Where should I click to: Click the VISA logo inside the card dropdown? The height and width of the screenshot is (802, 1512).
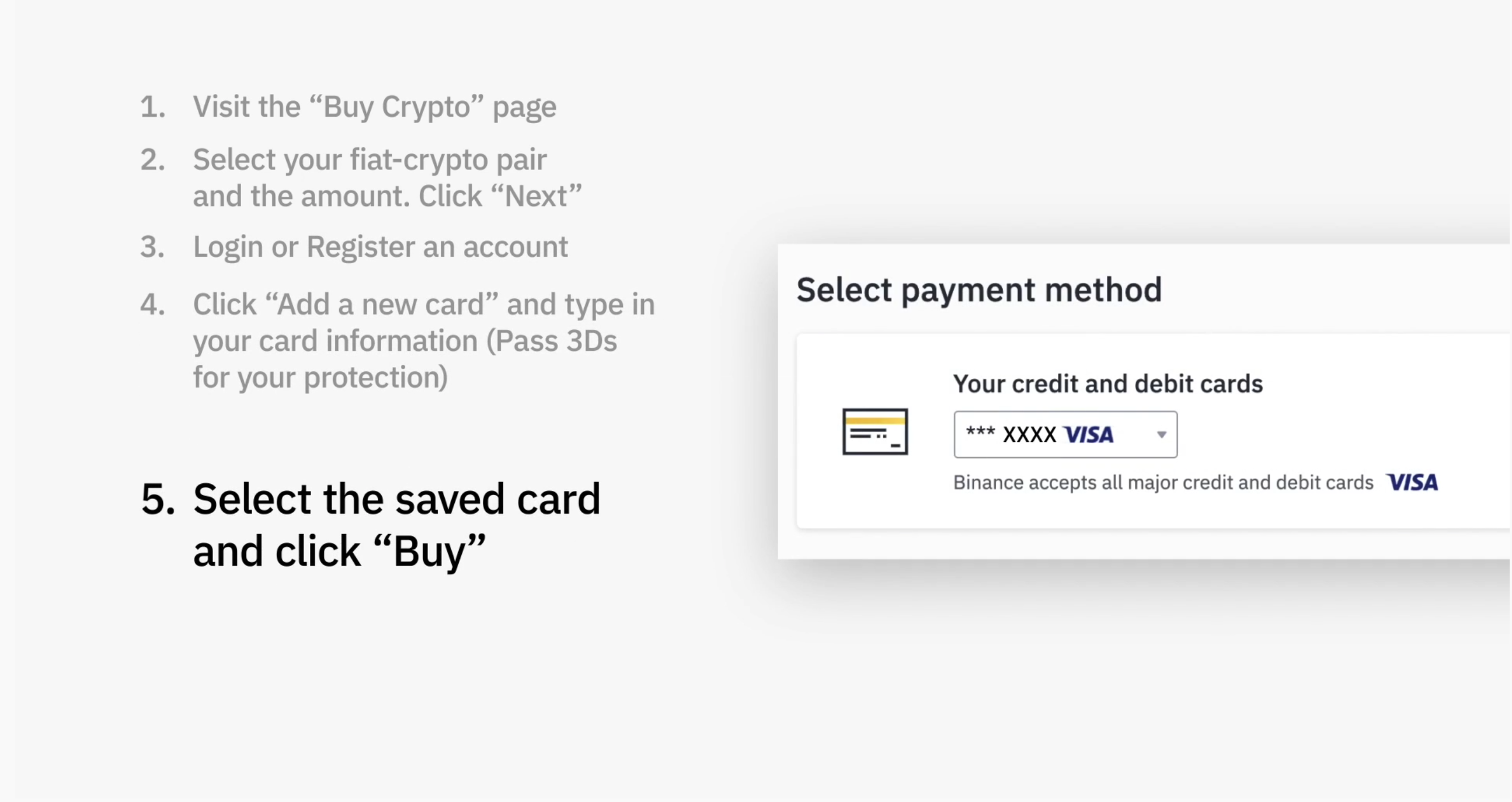(1088, 435)
